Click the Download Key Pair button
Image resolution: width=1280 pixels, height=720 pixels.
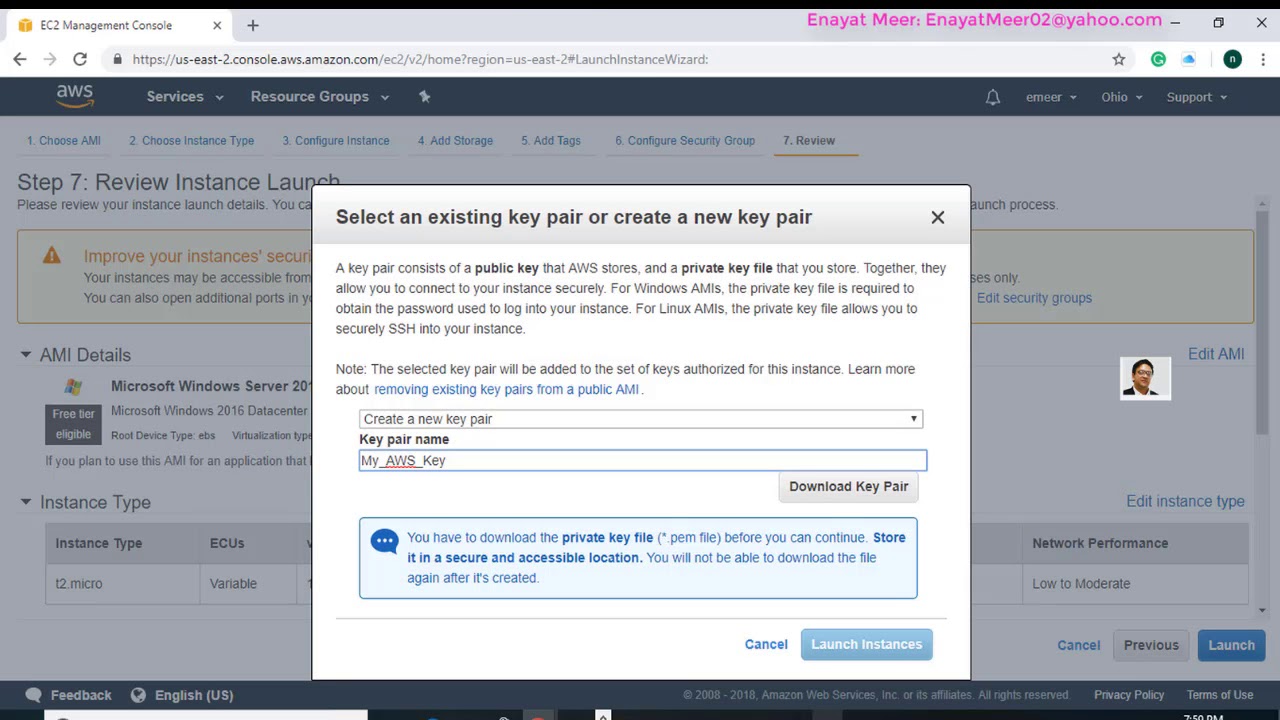(848, 486)
